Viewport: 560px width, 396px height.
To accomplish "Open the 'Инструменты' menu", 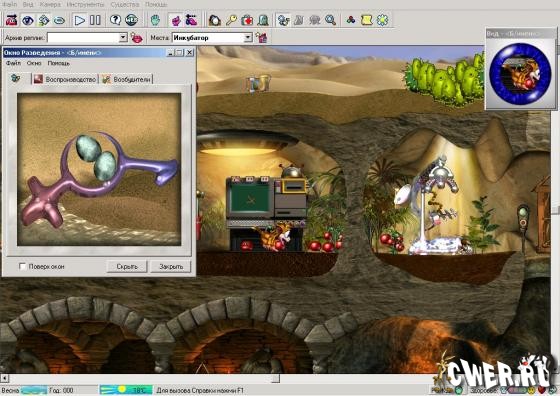I will [x=85, y=4].
